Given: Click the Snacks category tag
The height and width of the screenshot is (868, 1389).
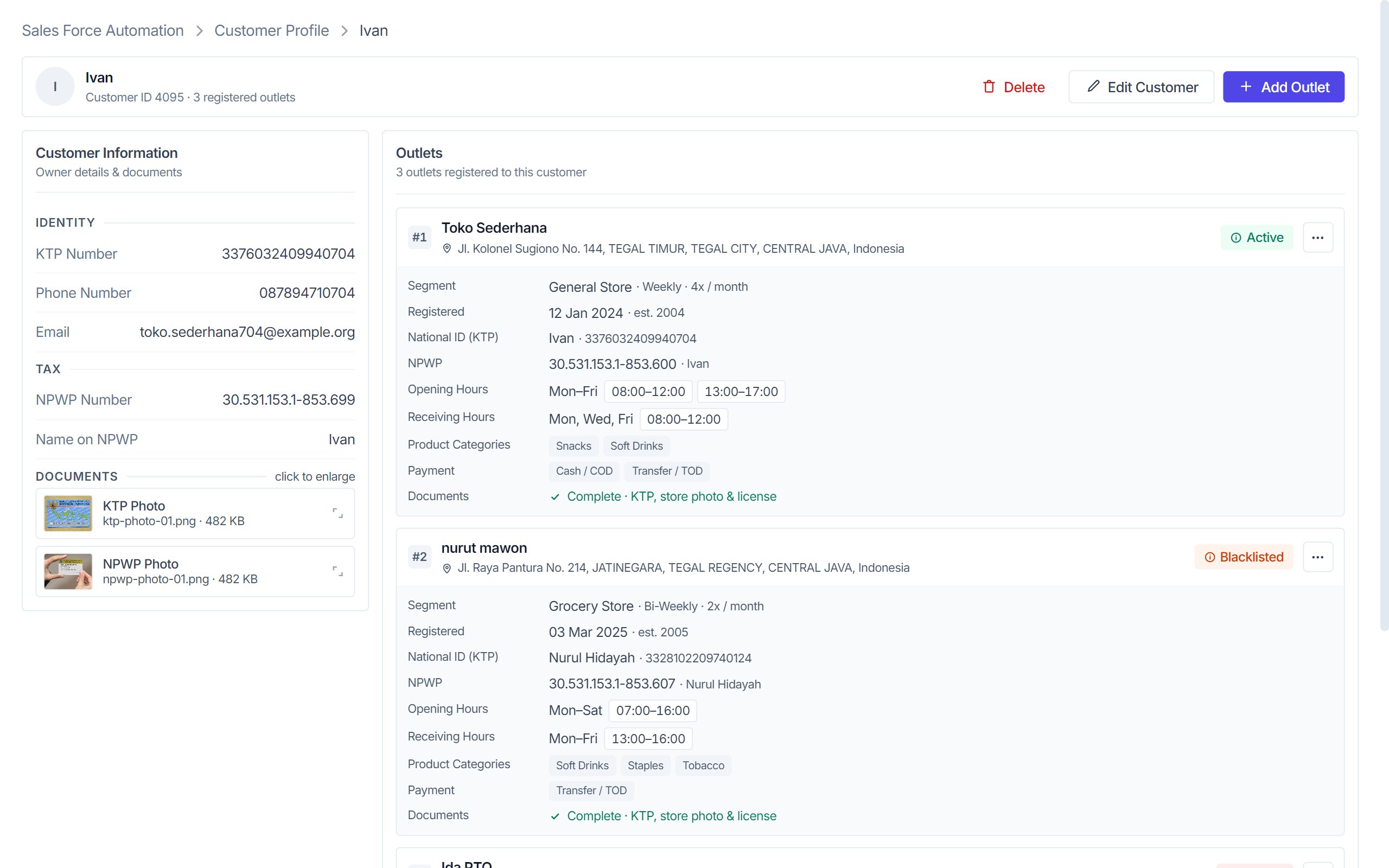Looking at the screenshot, I should (x=574, y=446).
